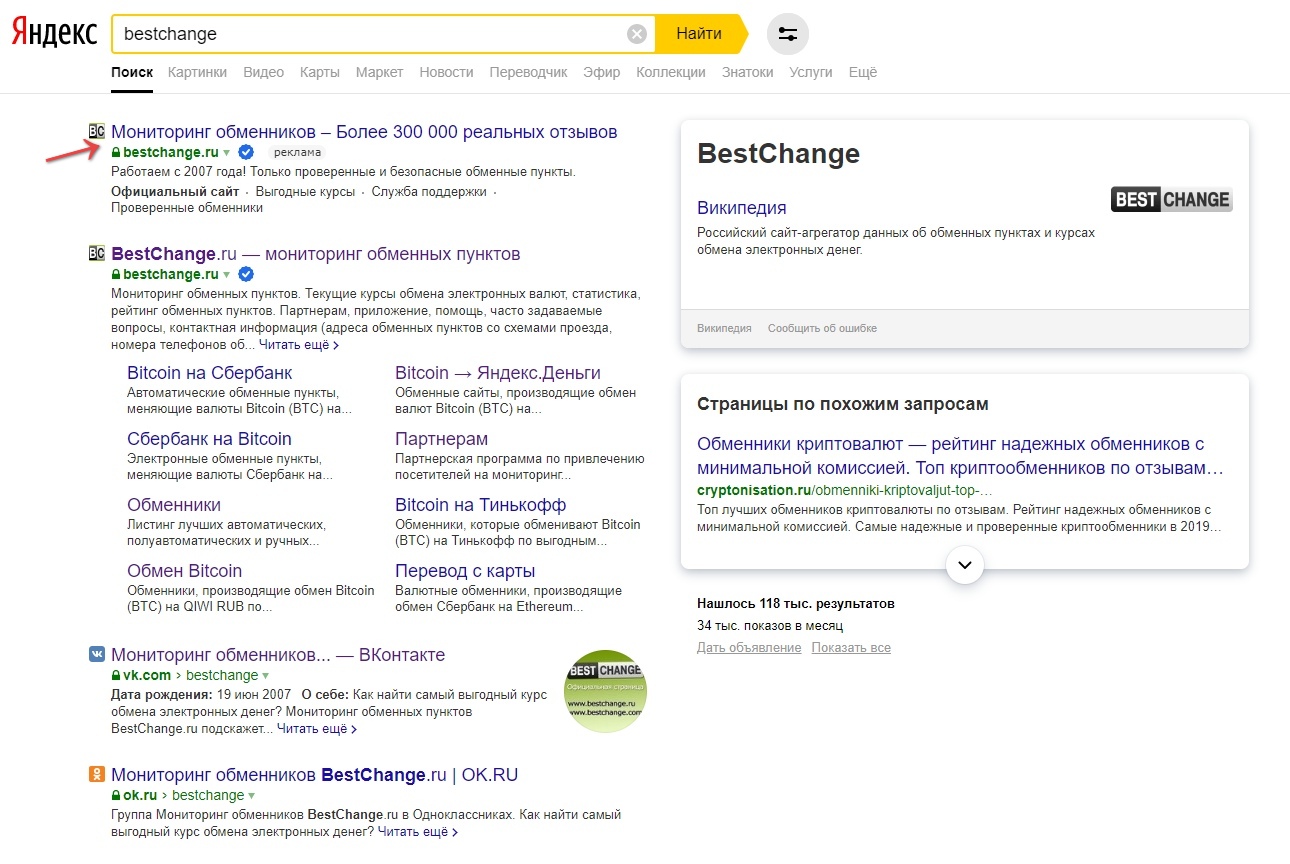Click the BC favicon beside the ad result

(x=97, y=132)
